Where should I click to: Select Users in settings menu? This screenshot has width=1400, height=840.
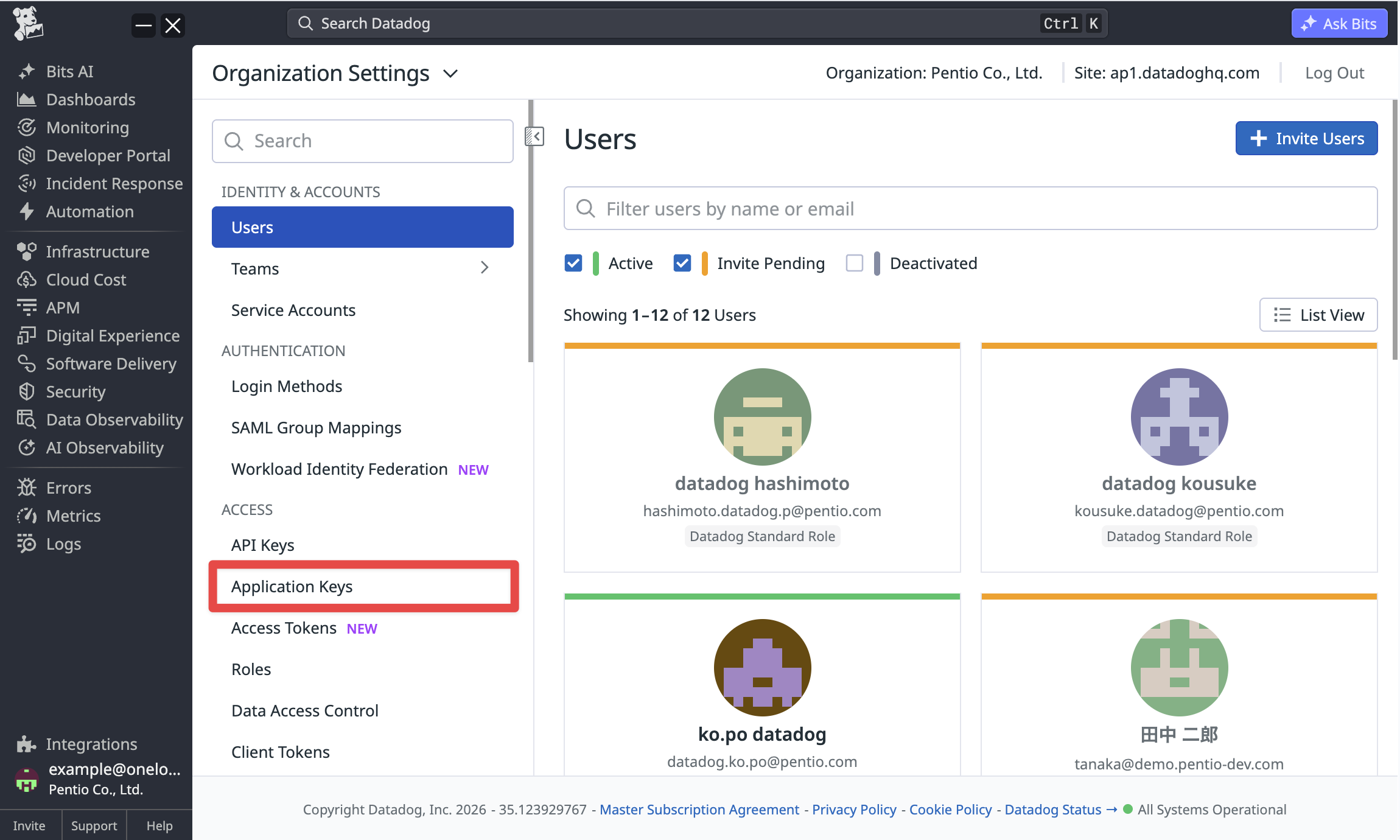pyautogui.click(x=363, y=227)
